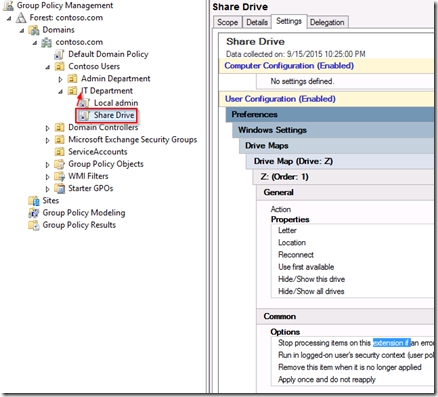Select the Default Domain Policy GPO icon
The width and height of the screenshot is (438, 397).
(59, 54)
